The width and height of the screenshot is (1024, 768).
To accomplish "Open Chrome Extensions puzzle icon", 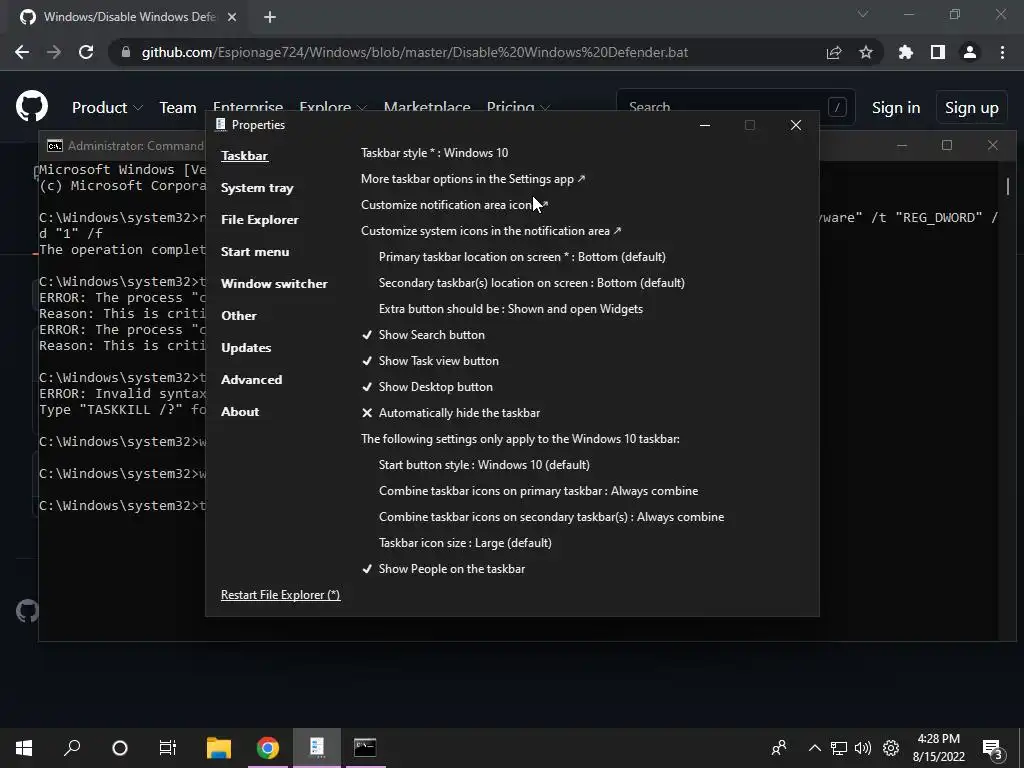I will pos(905,52).
